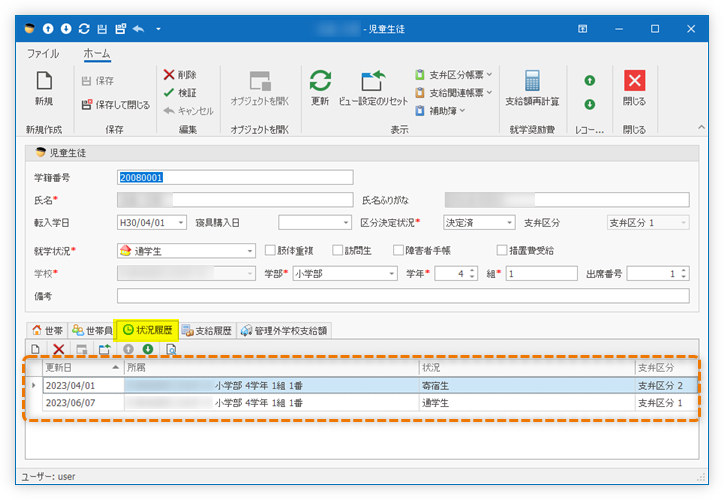
Task: Click green down arrow in history toolbar
Action: (x=148, y=349)
